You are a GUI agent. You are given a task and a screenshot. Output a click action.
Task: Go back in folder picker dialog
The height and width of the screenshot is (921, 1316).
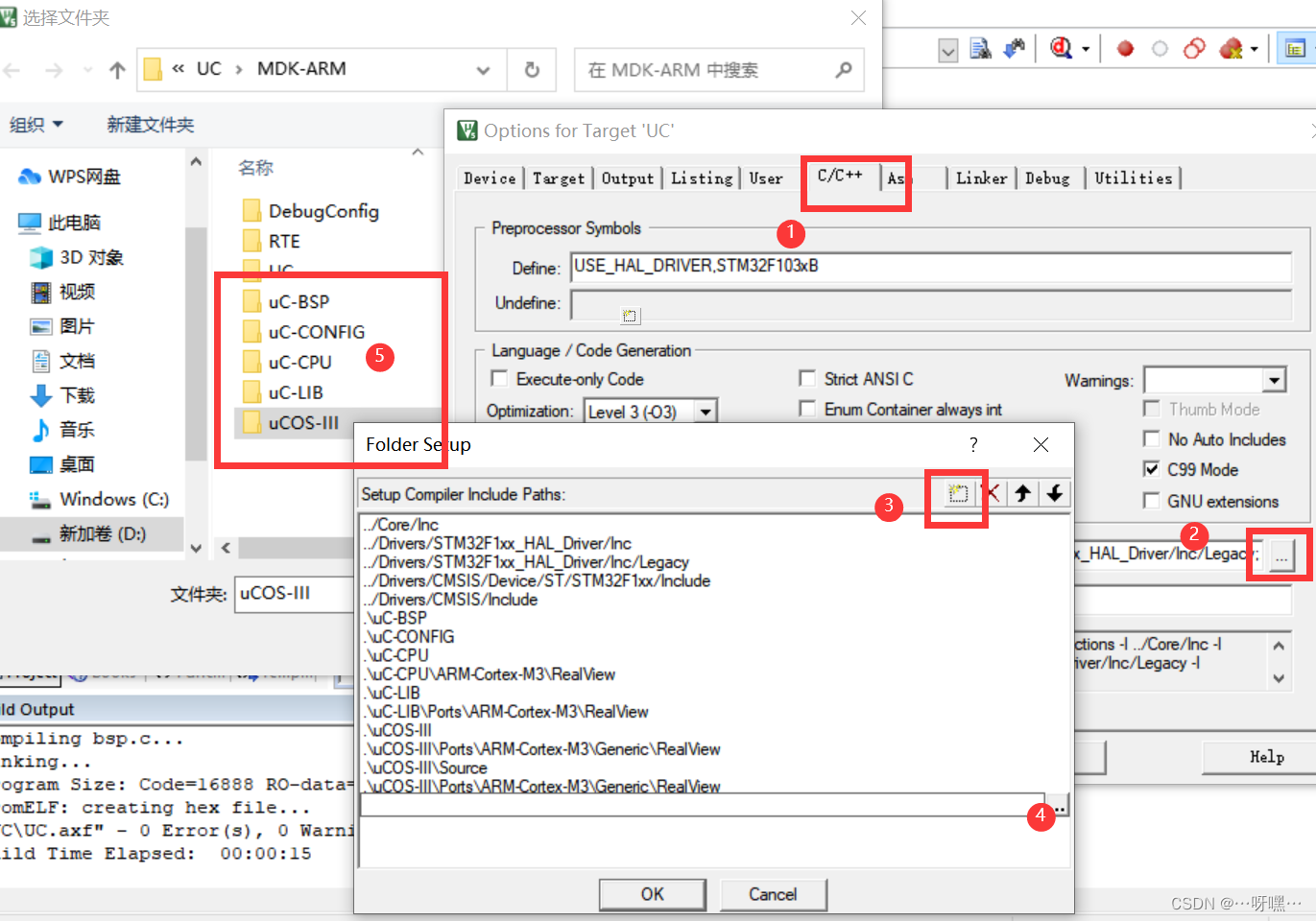13,70
